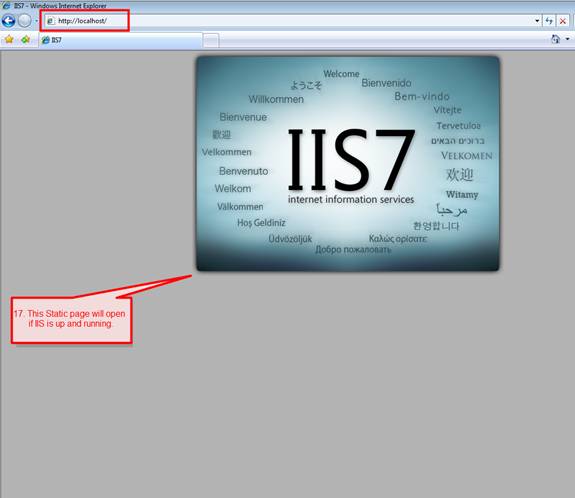575x498 pixels.
Task: Open the address bar history dropdown arrow
Action: pyautogui.click(x=537, y=21)
